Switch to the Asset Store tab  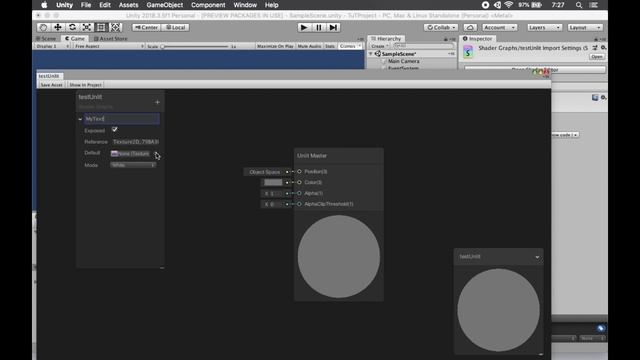[x=111, y=38]
